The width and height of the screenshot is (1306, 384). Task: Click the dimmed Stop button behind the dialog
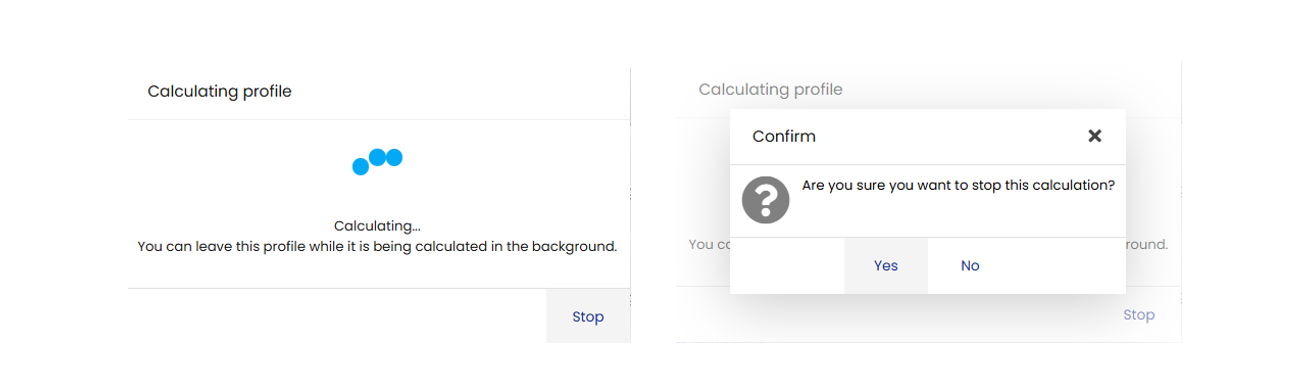1139,314
